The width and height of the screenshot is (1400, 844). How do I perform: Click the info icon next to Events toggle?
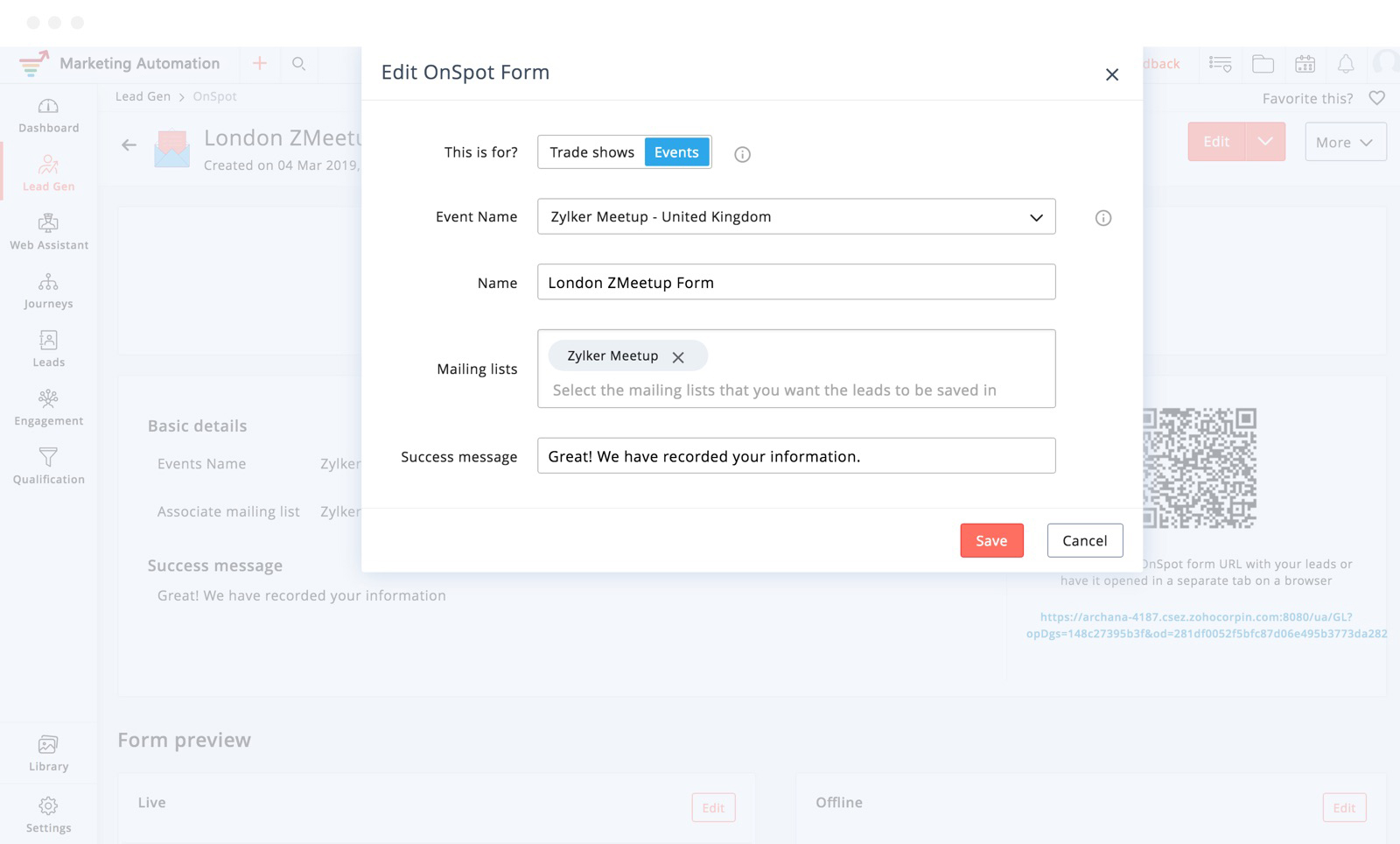[x=742, y=154]
